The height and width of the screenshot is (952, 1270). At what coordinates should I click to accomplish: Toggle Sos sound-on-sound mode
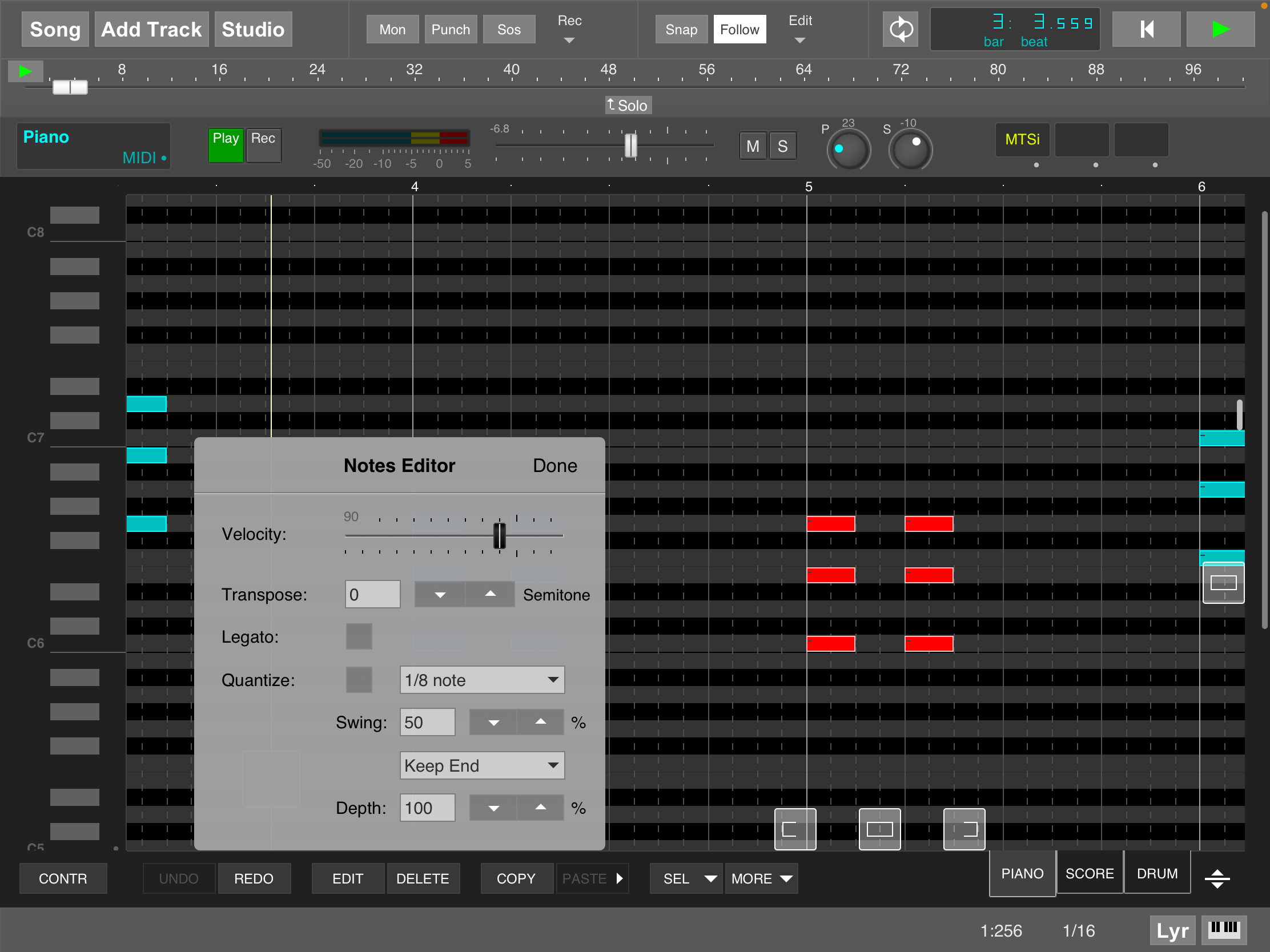(509, 29)
